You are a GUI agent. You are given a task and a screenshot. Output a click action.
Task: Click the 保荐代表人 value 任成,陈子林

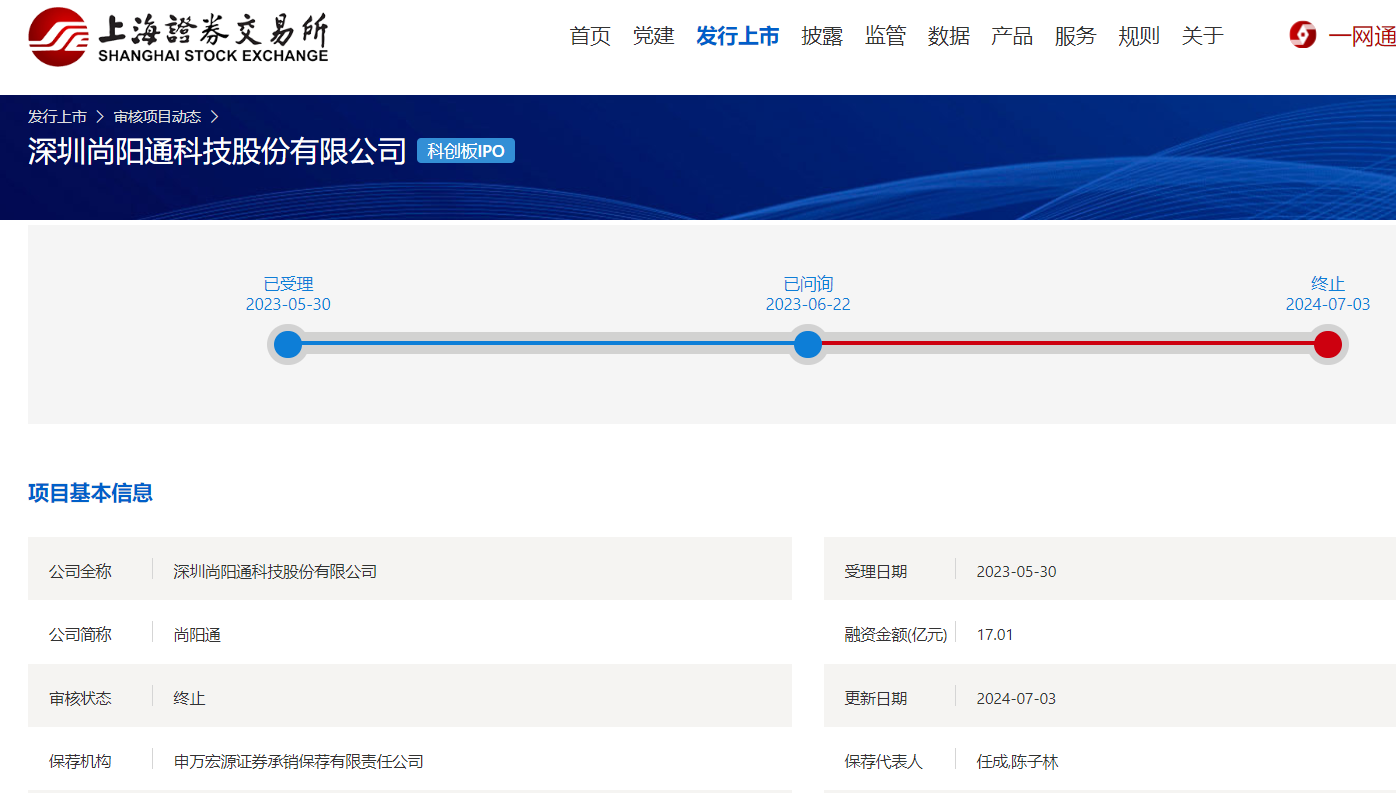coord(1017,762)
